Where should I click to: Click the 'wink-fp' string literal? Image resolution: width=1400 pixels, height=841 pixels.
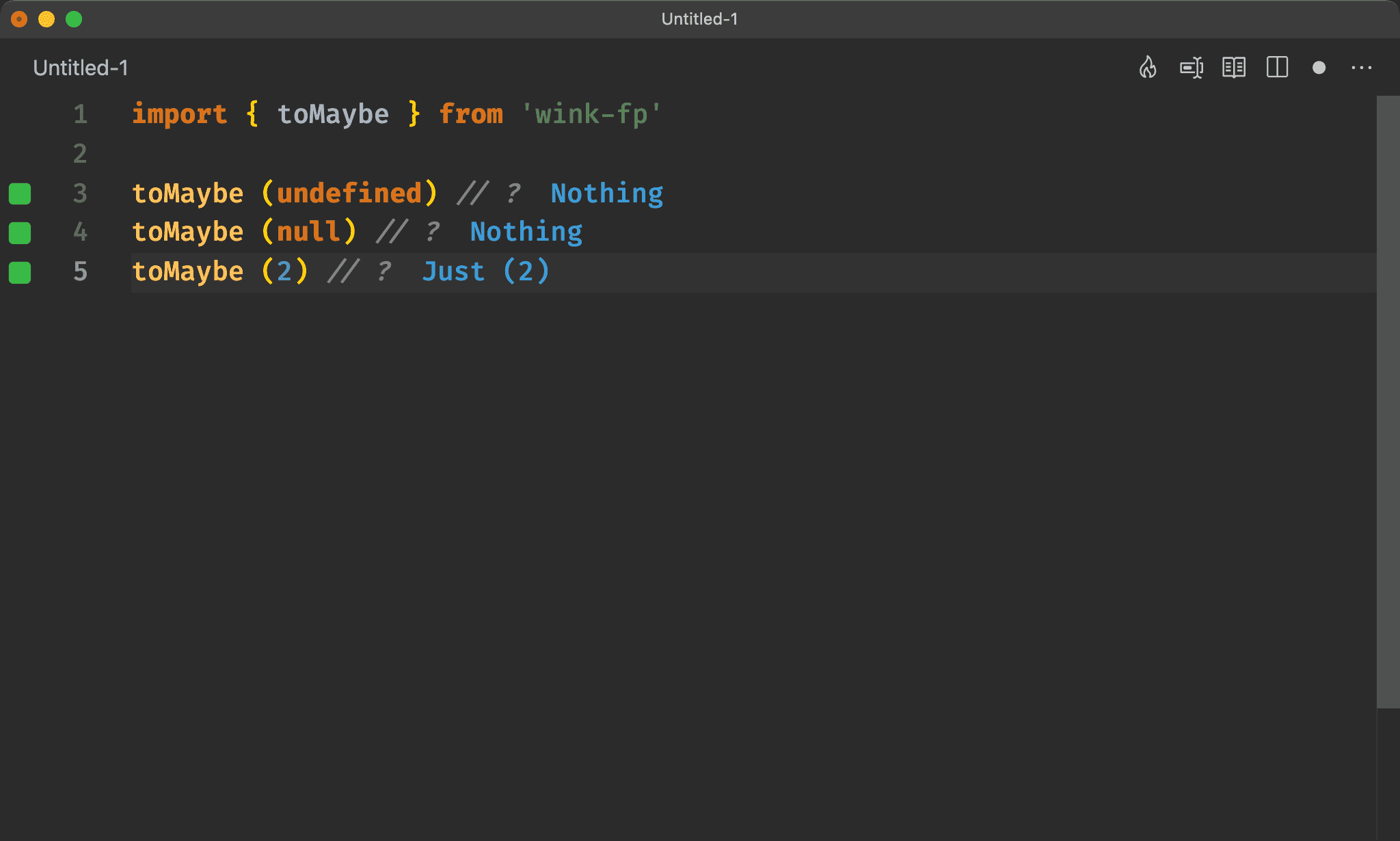pyautogui.click(x=591, y=114)
